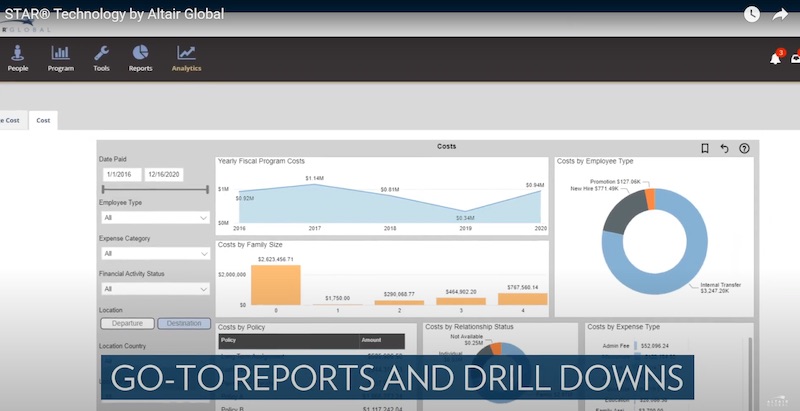Sort by the Amount column header

(x=382, y=341)
